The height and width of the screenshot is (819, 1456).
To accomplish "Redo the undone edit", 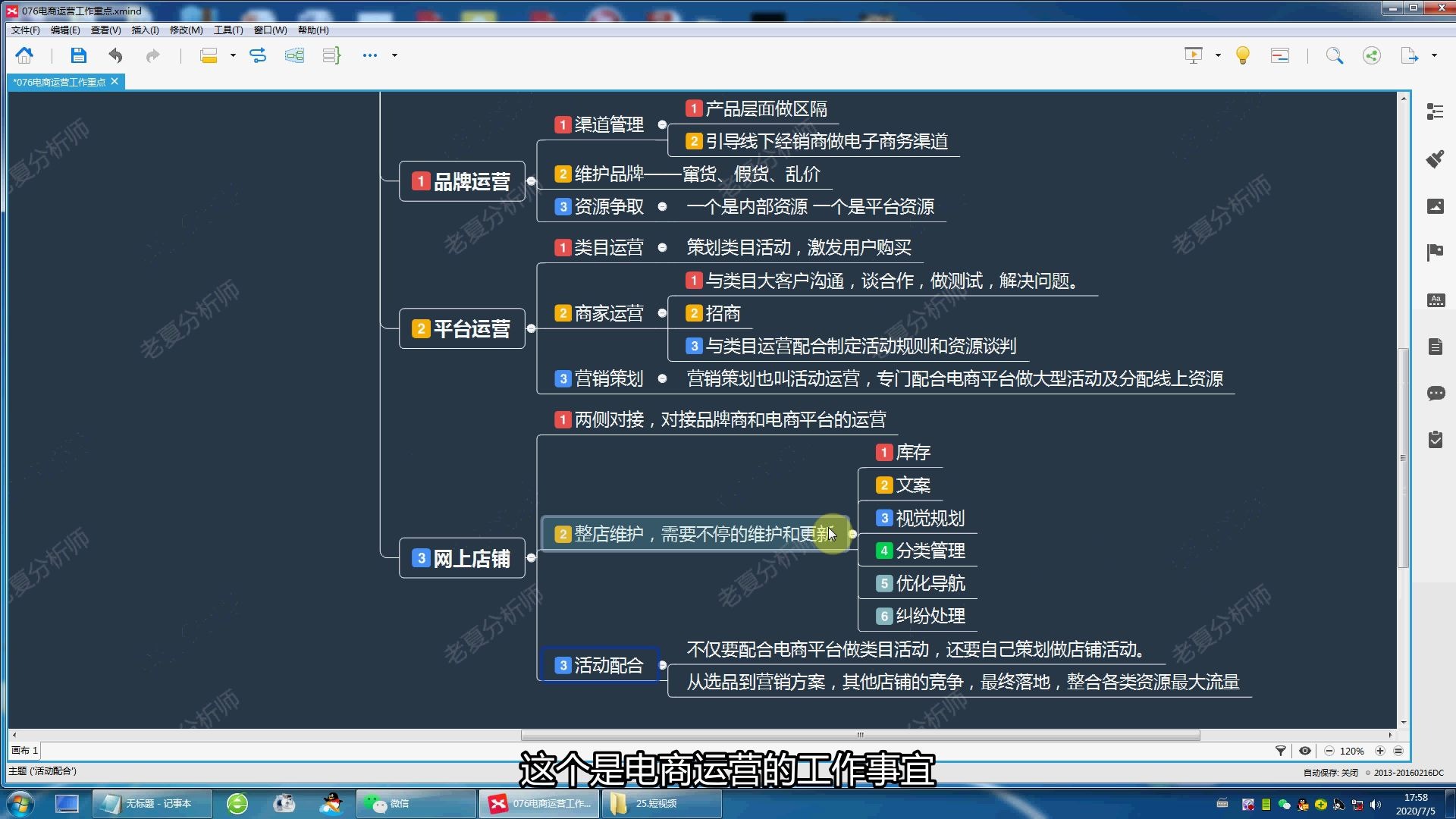I will click(x=152, y=55).
